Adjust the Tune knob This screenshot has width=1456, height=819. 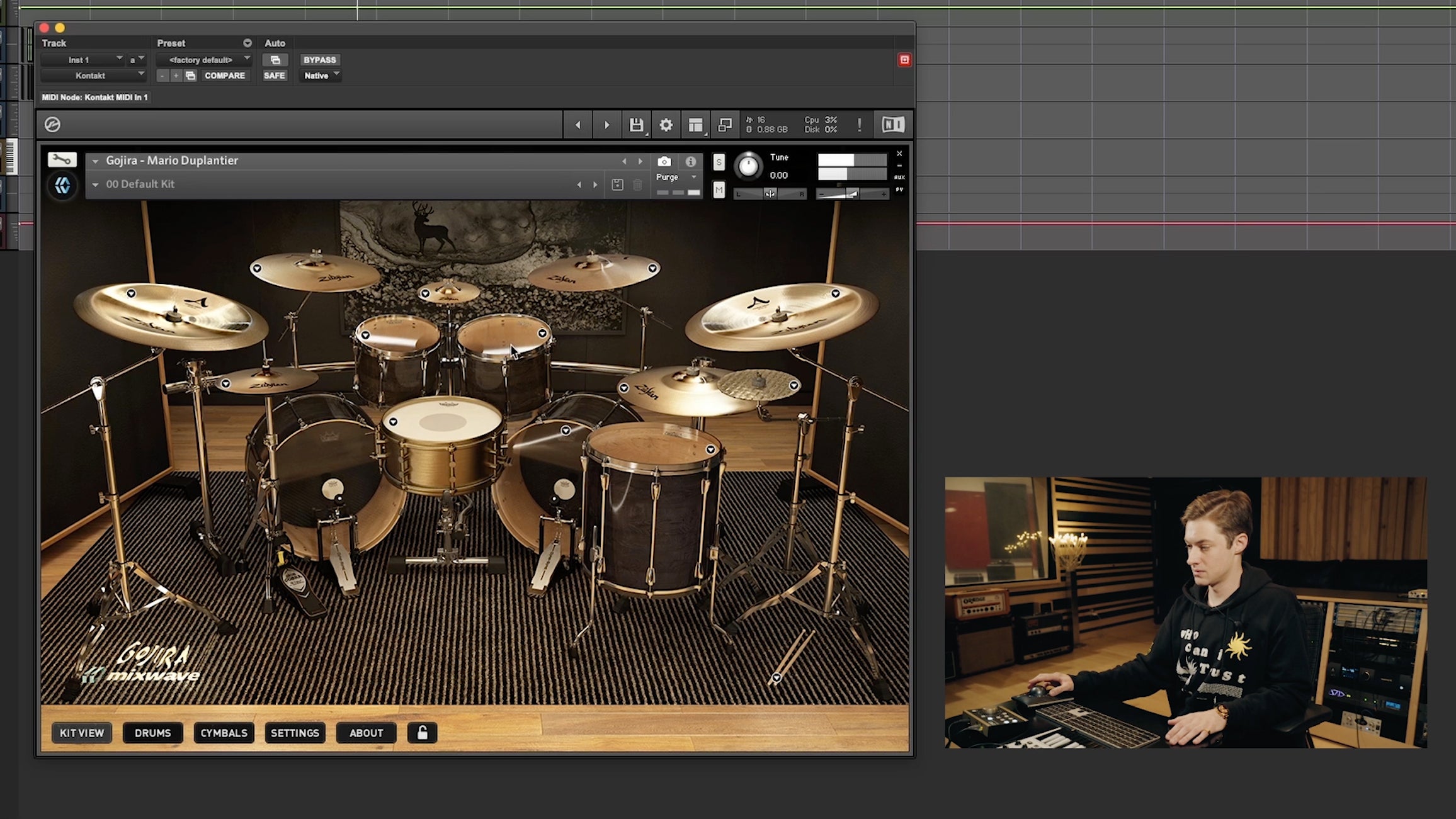tap(748, 166)
